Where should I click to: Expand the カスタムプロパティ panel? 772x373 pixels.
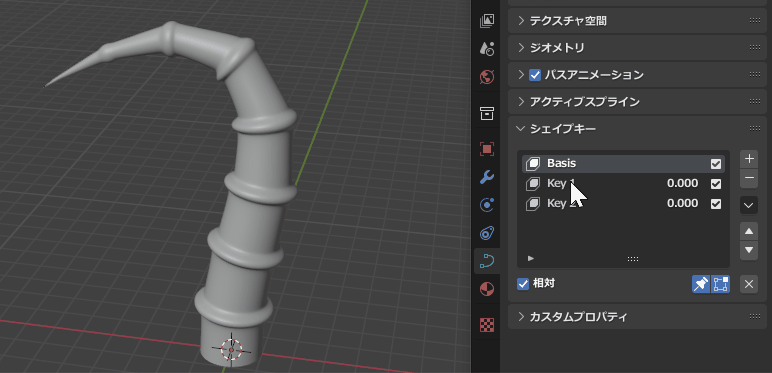pos(521,316)
